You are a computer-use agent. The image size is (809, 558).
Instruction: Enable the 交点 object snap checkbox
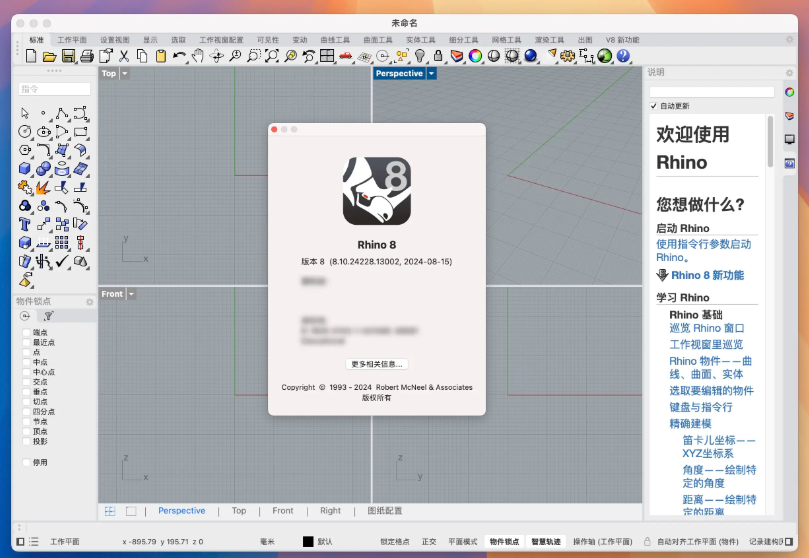26,382
